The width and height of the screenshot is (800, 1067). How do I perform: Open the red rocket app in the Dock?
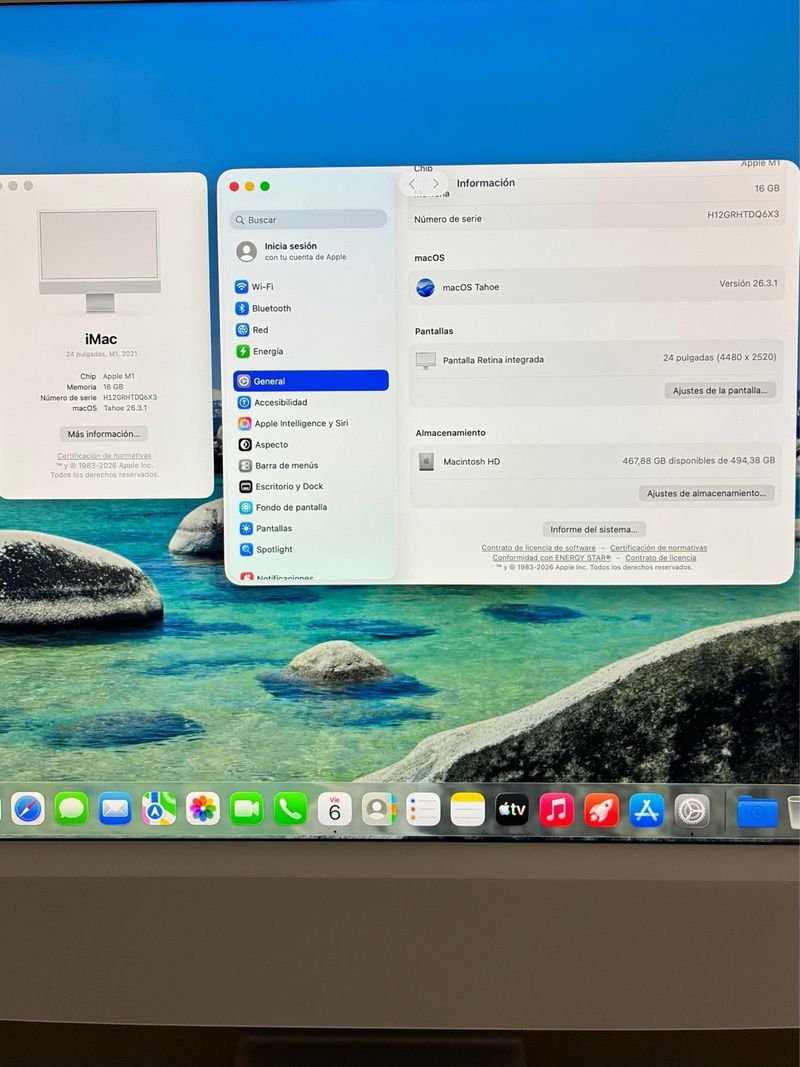coord(601,810)
